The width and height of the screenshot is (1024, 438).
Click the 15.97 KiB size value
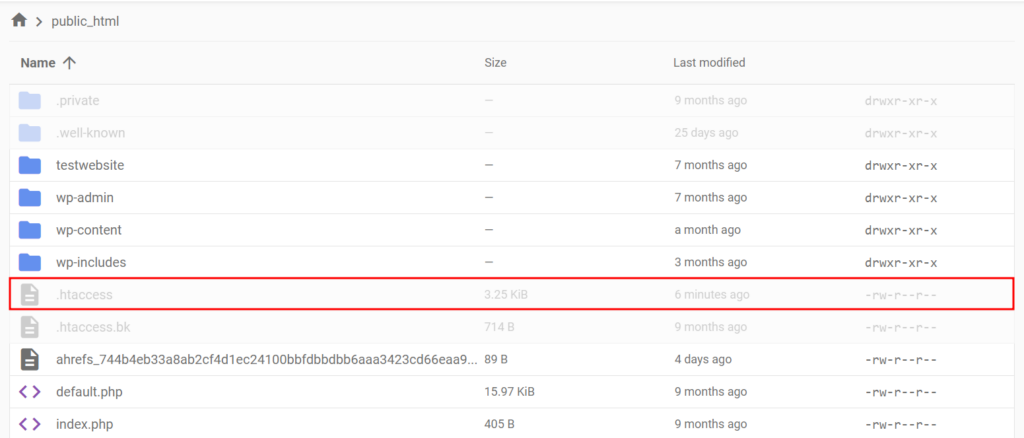point(509,392)
